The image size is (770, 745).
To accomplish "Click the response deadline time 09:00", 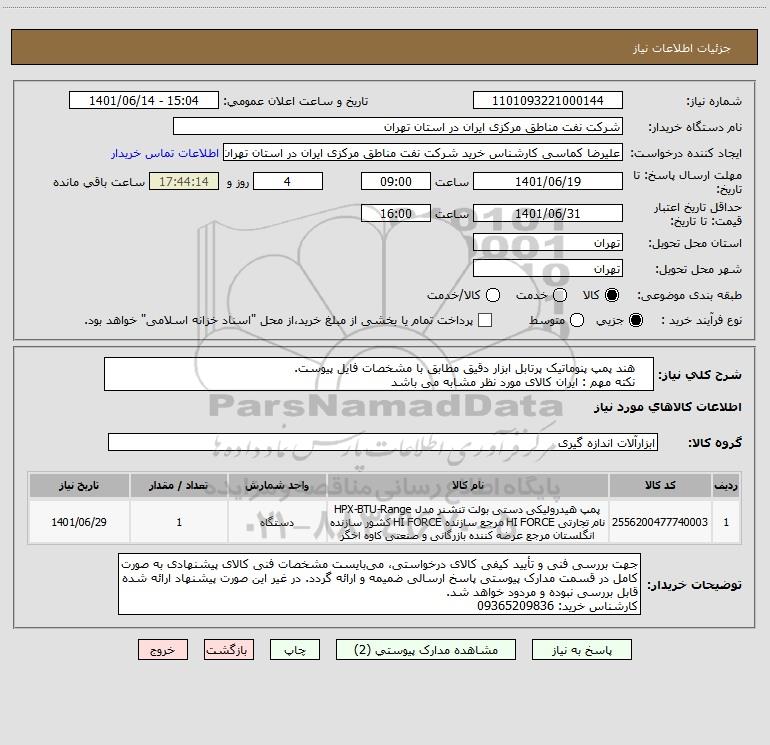I will pos(396,181).
